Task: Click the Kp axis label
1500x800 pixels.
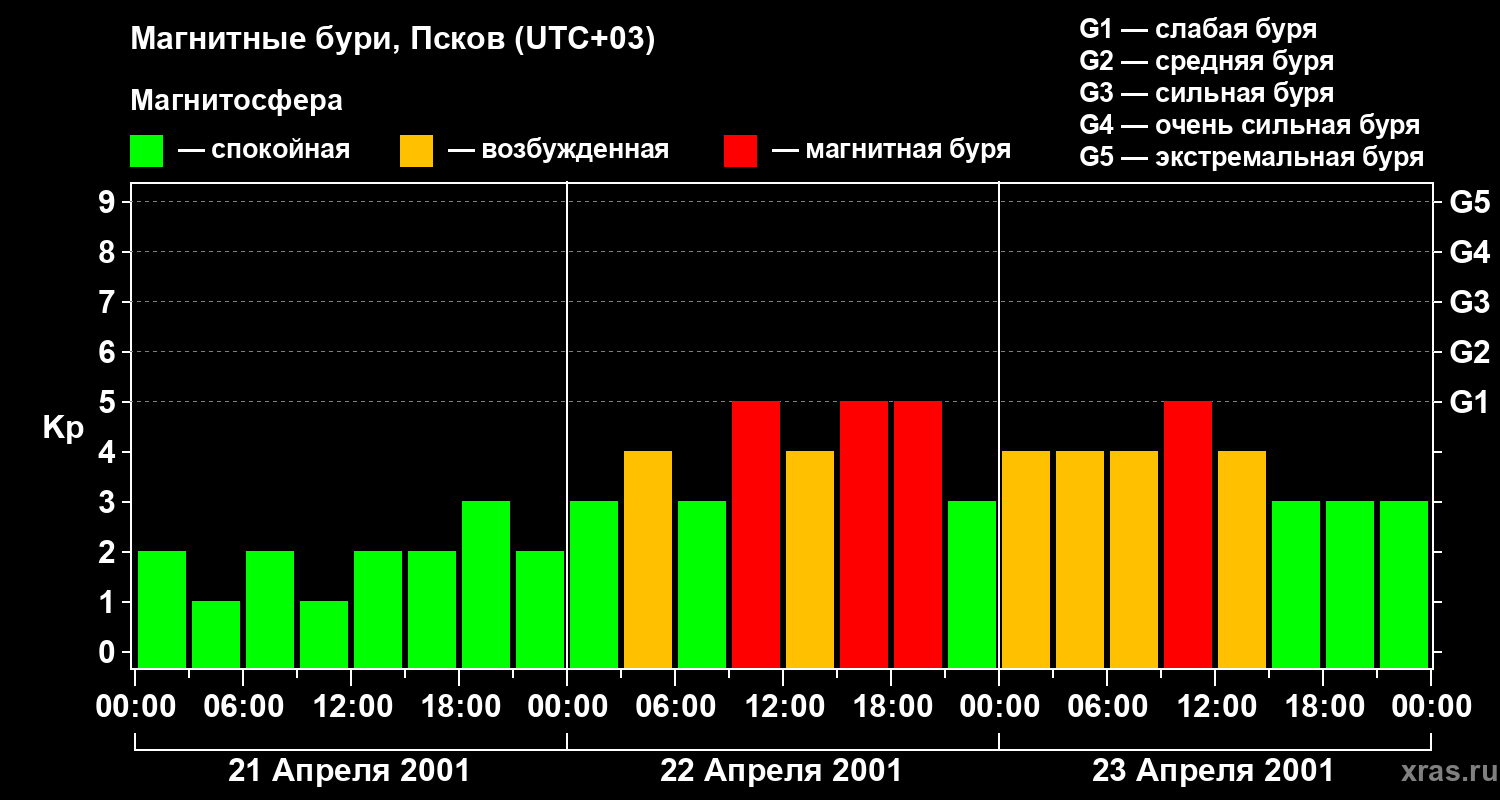Action: [63, 428]
